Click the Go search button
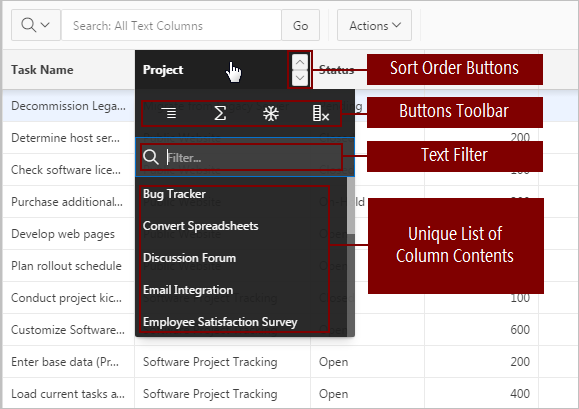 300,25
